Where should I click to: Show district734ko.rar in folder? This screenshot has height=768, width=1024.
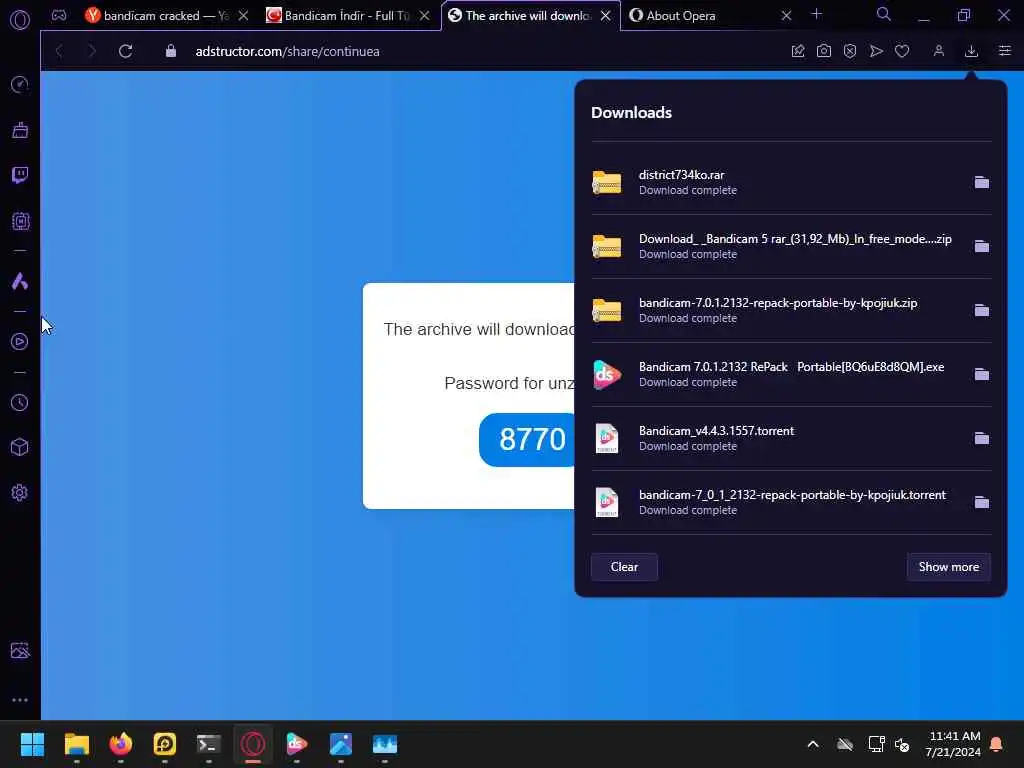coord(982,182)
